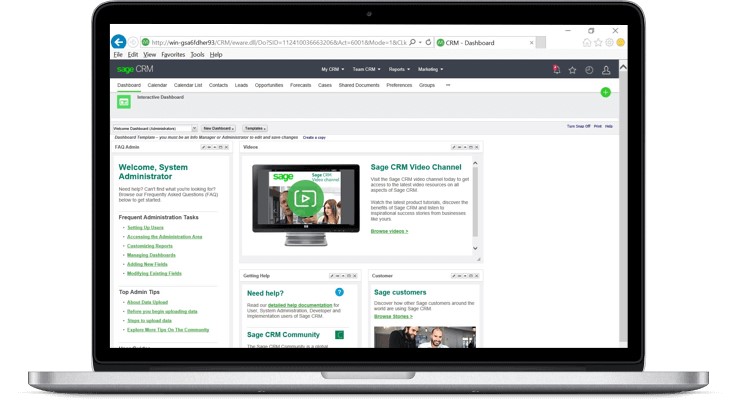Open the browser home icon
Image resolution: width=737 pixels, height=400 pixels.
point(587,43)
